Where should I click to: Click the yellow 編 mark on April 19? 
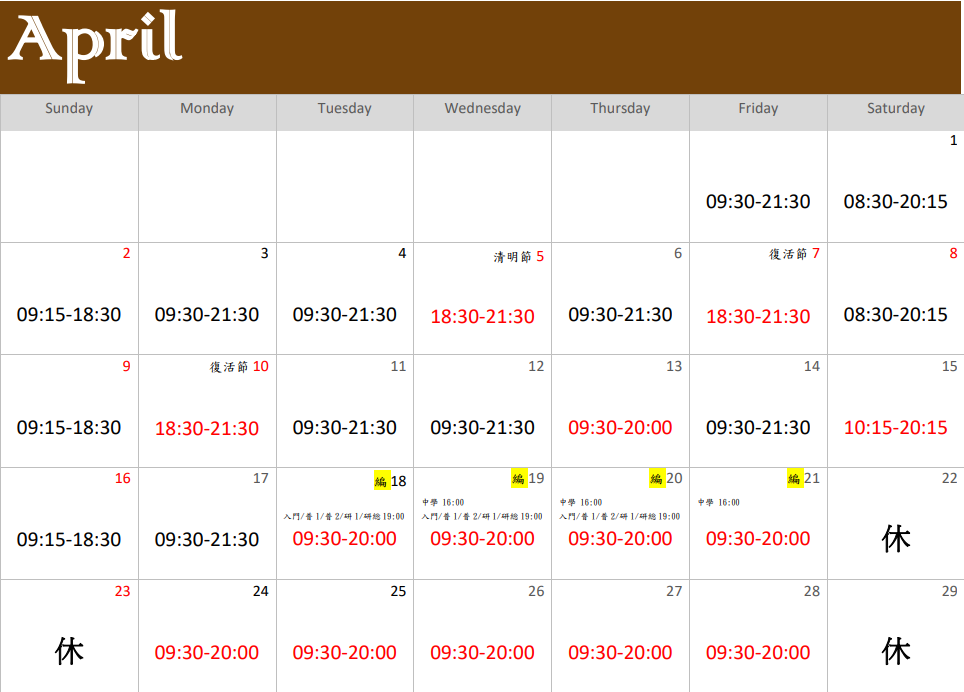point(520,478)
